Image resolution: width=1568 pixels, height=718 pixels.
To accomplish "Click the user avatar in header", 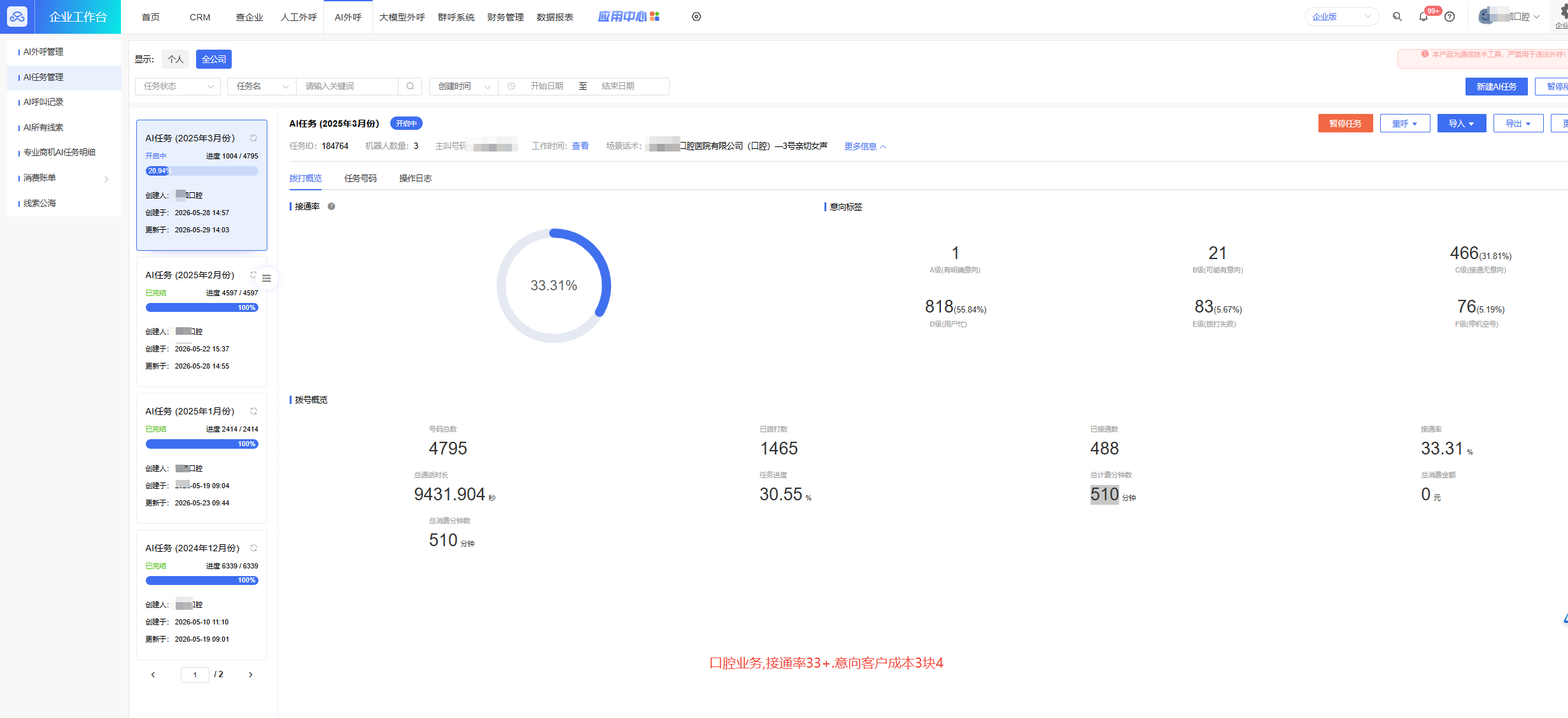I will tap(1486, 17).
